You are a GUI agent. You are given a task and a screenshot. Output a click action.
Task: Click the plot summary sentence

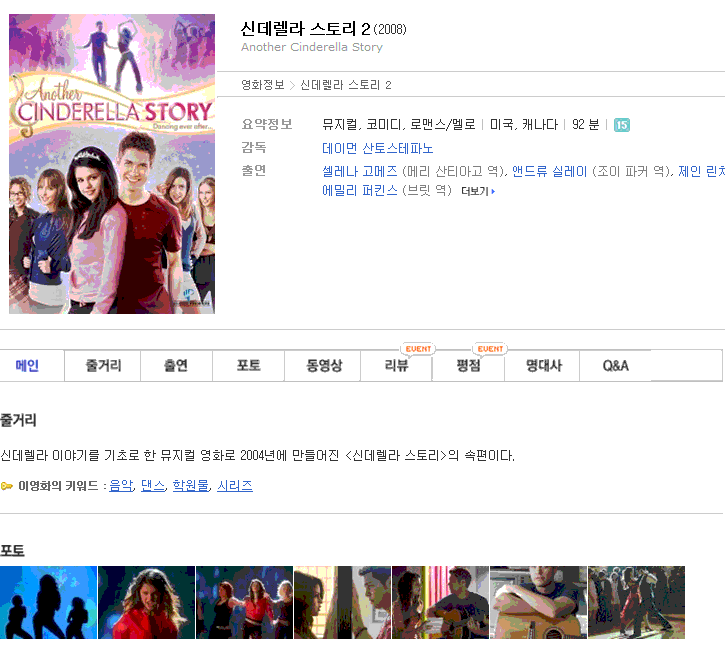point(258,456)
